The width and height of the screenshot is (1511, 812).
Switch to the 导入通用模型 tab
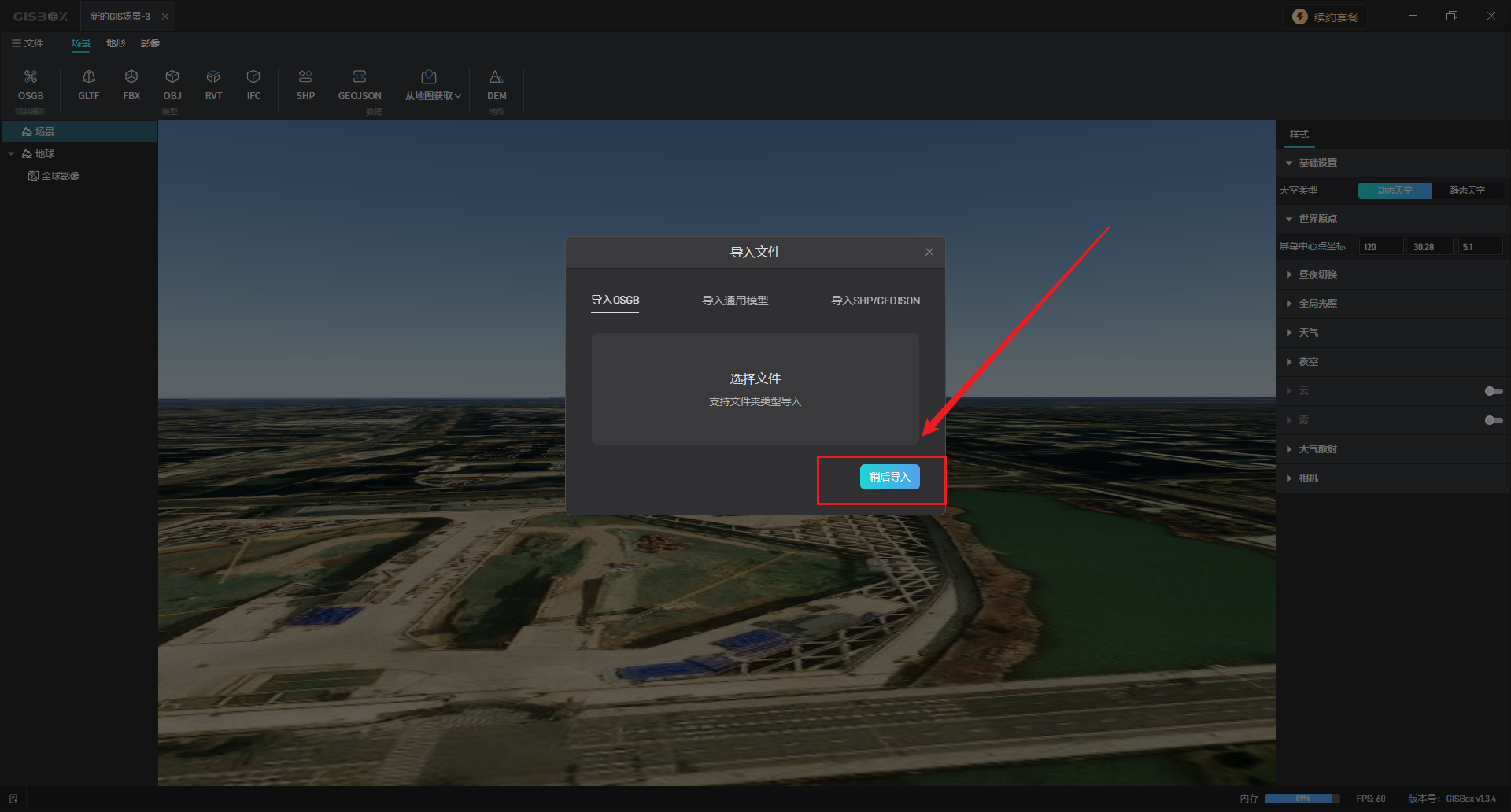click(734, 301)
